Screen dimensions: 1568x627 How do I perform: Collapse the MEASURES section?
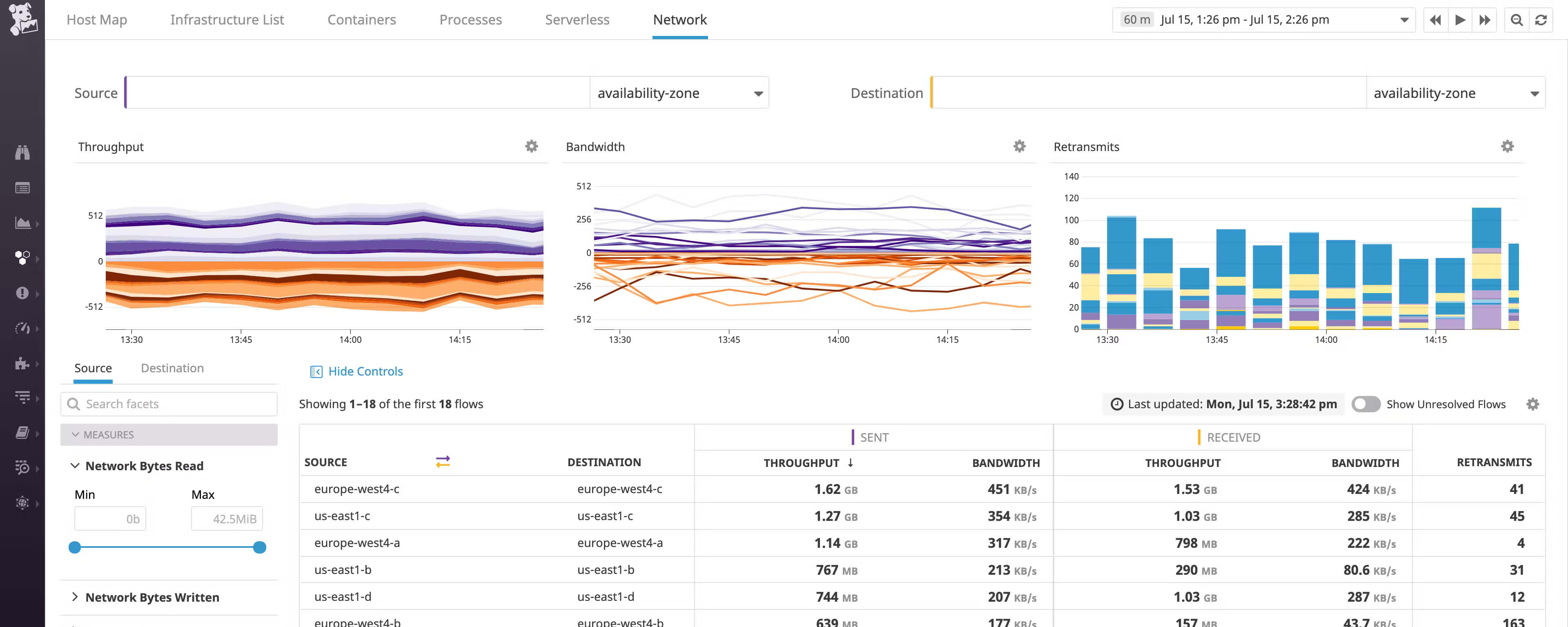(x=169, y=435)
